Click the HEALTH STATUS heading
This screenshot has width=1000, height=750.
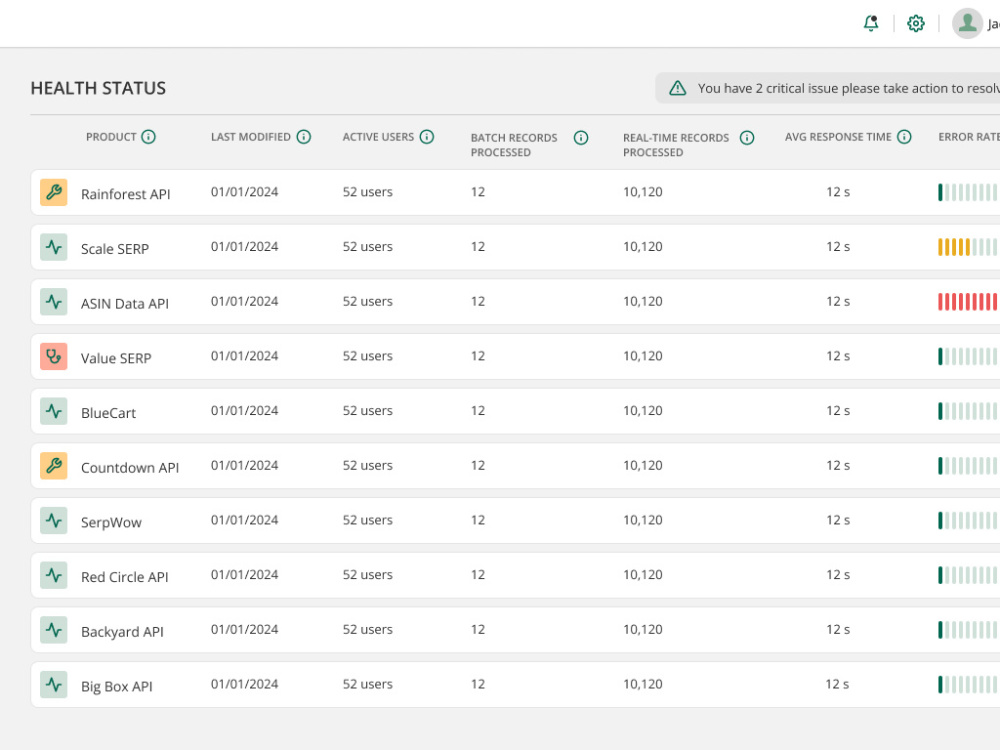click(98, 88)
